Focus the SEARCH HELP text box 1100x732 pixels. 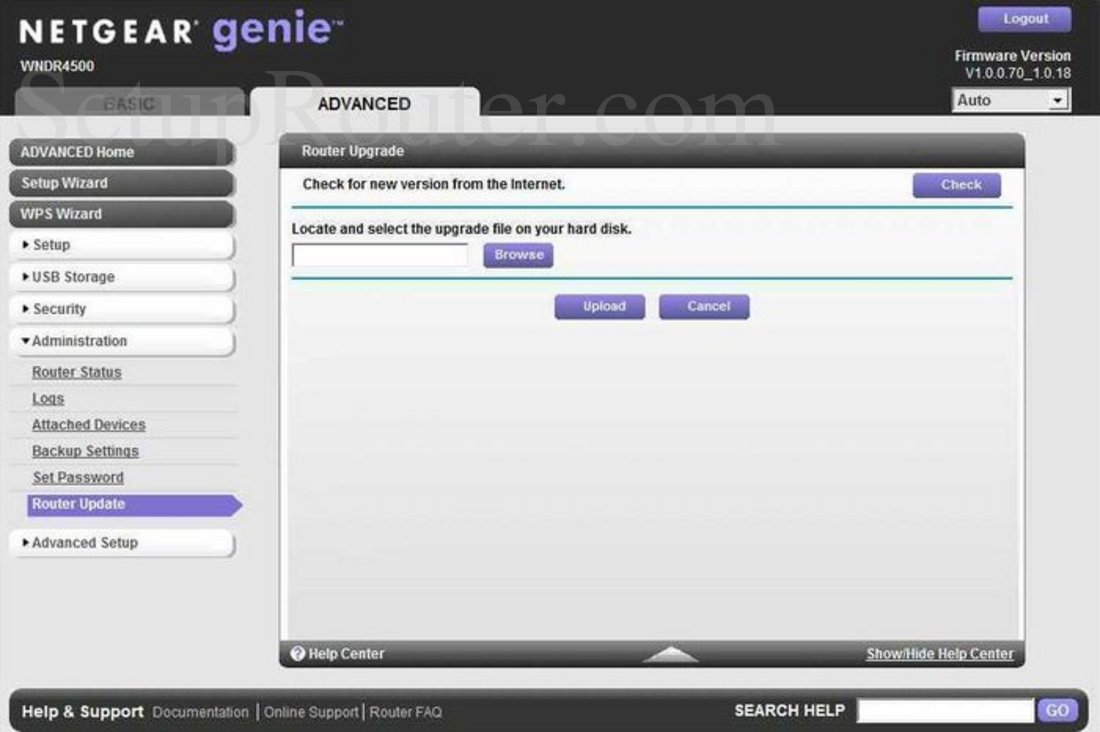point(945,710)
